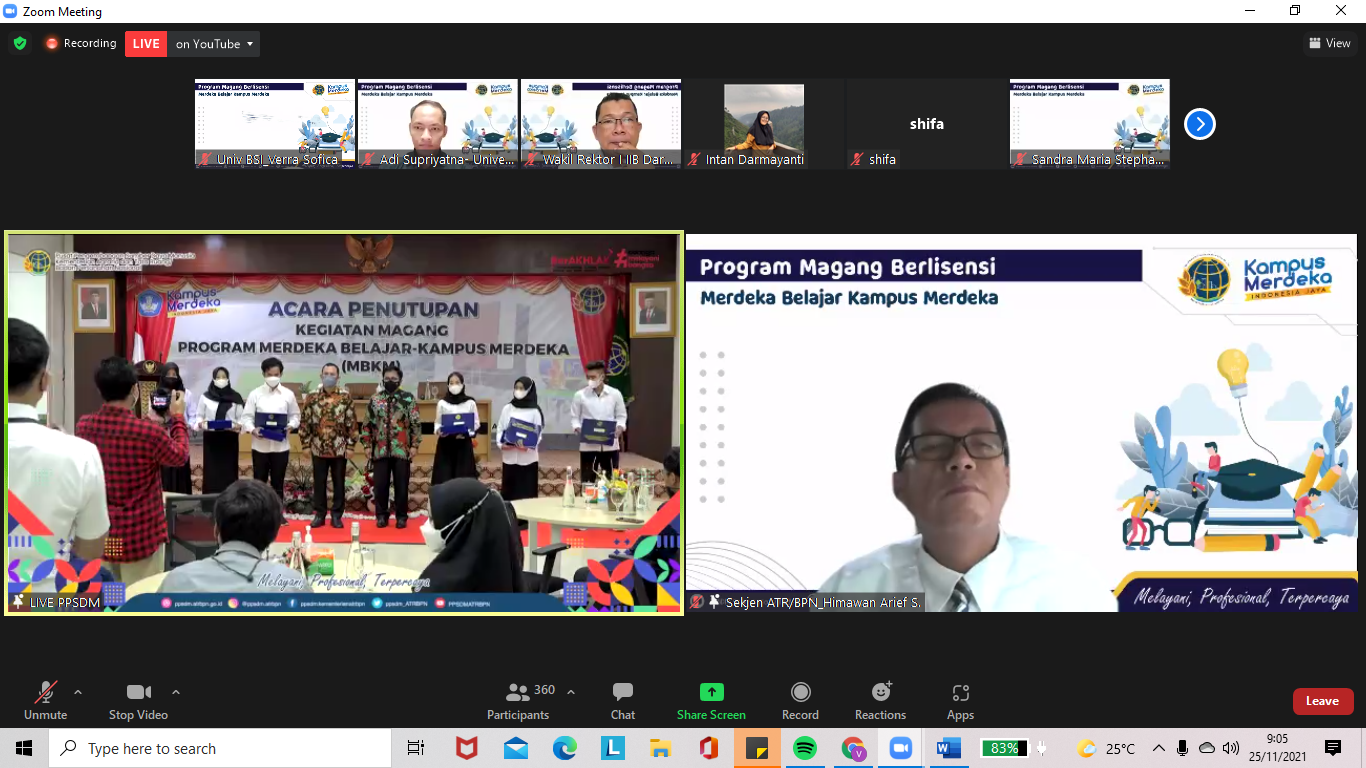Expand video options arrow next to Stop Video
Viewport: 1366px width, 768px height.
pyautogui.click(x=176, y=692)
